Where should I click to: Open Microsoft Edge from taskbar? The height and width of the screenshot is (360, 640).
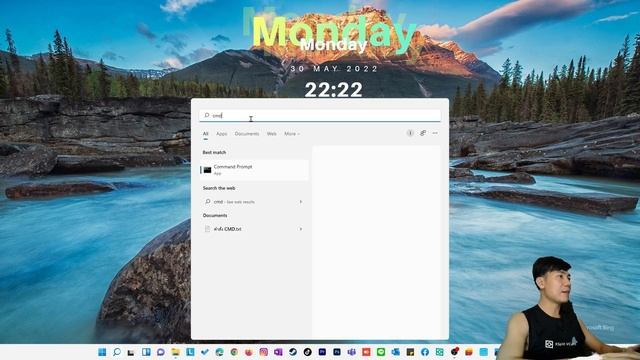pos(220,352)
